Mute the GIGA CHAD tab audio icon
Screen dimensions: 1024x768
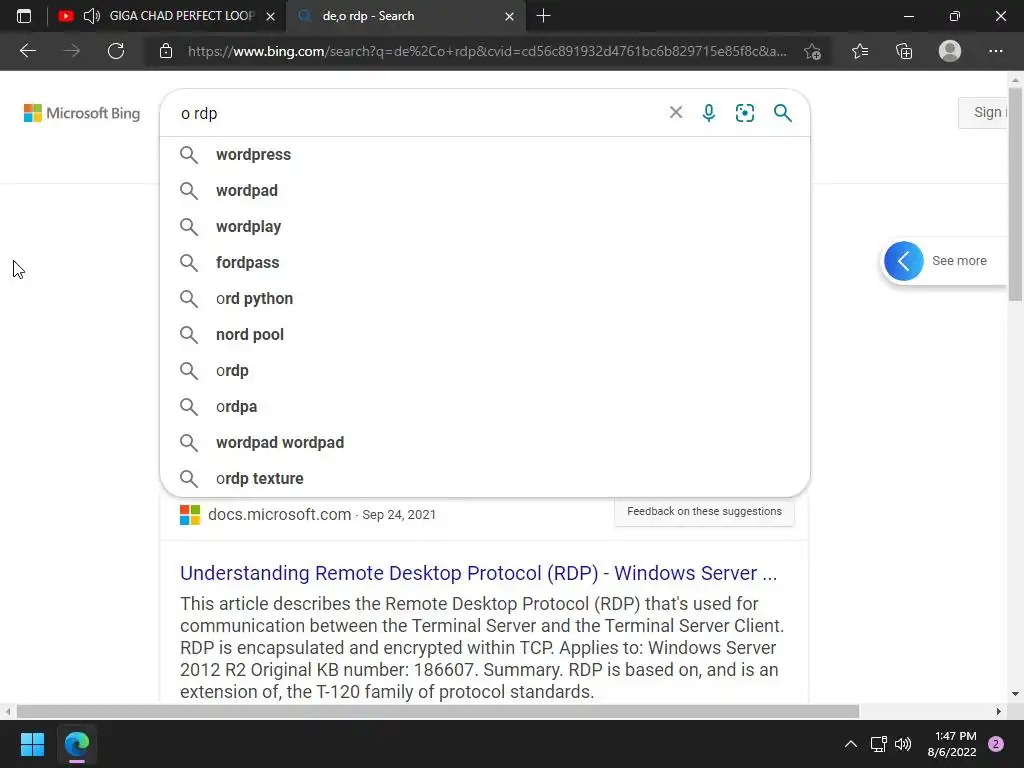pos(91,16)
